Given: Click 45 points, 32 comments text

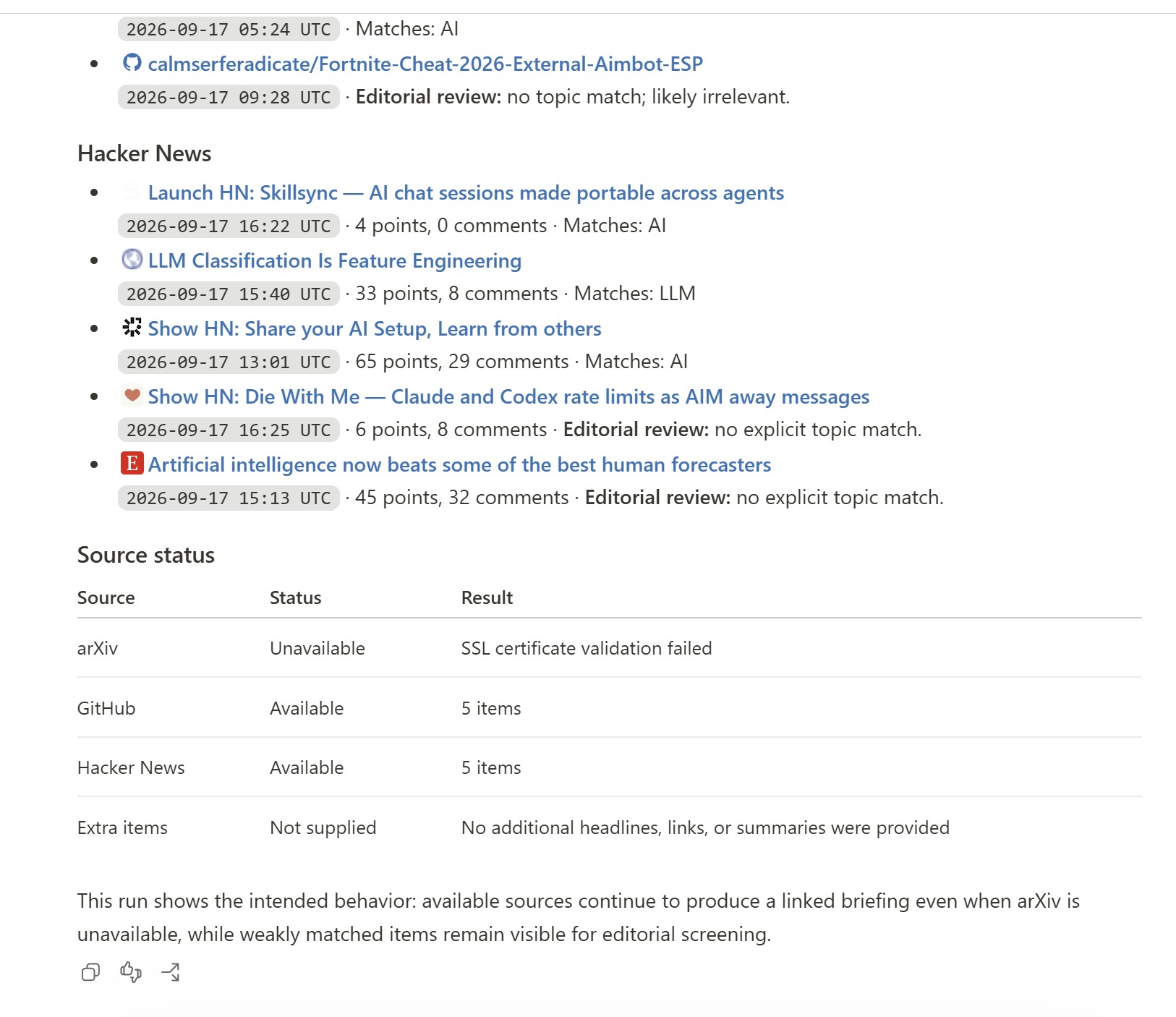Looking at the screenshot, I should [x=462, y=498].
